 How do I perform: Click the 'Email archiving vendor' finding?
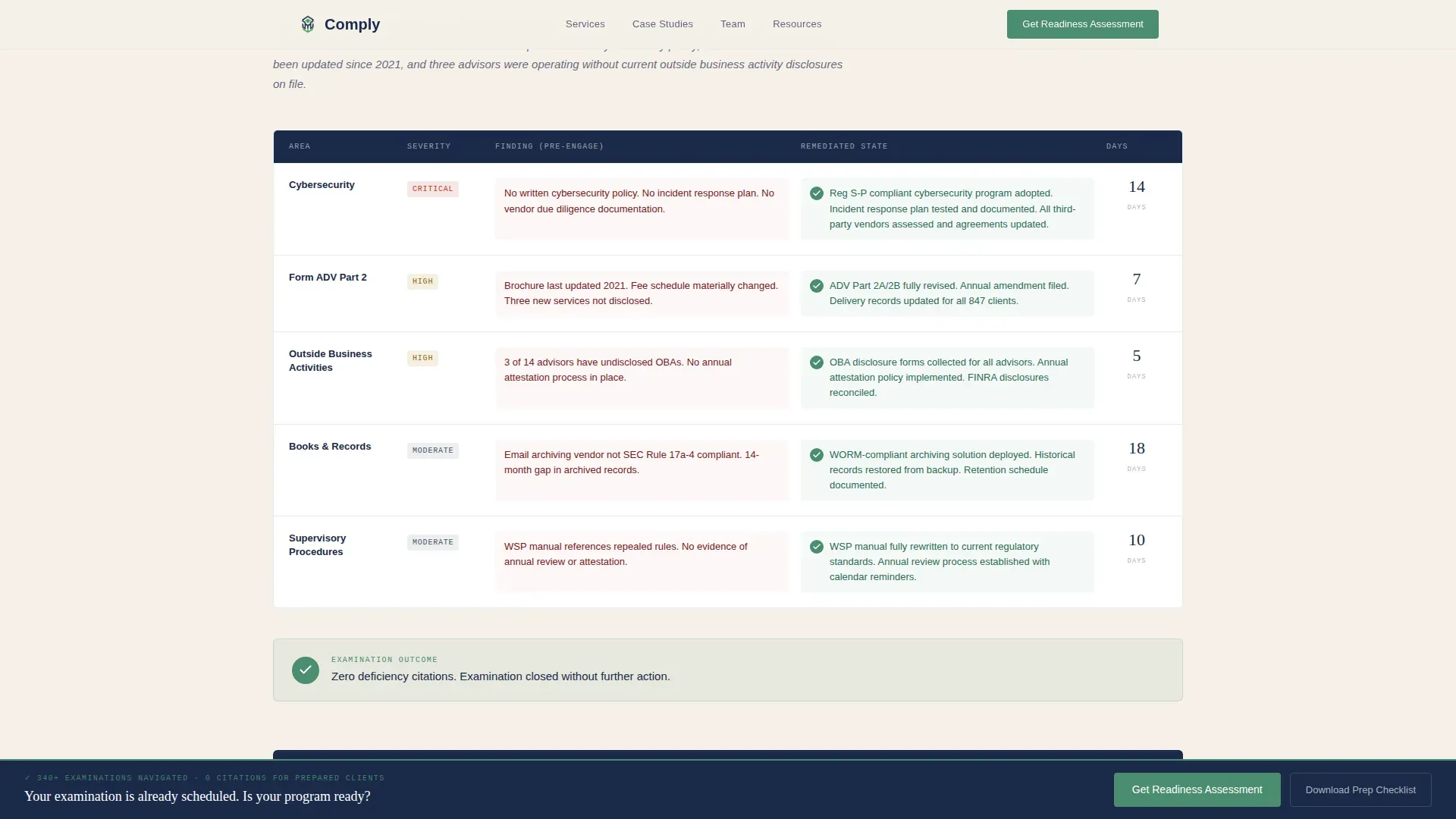tap(642, 470)
